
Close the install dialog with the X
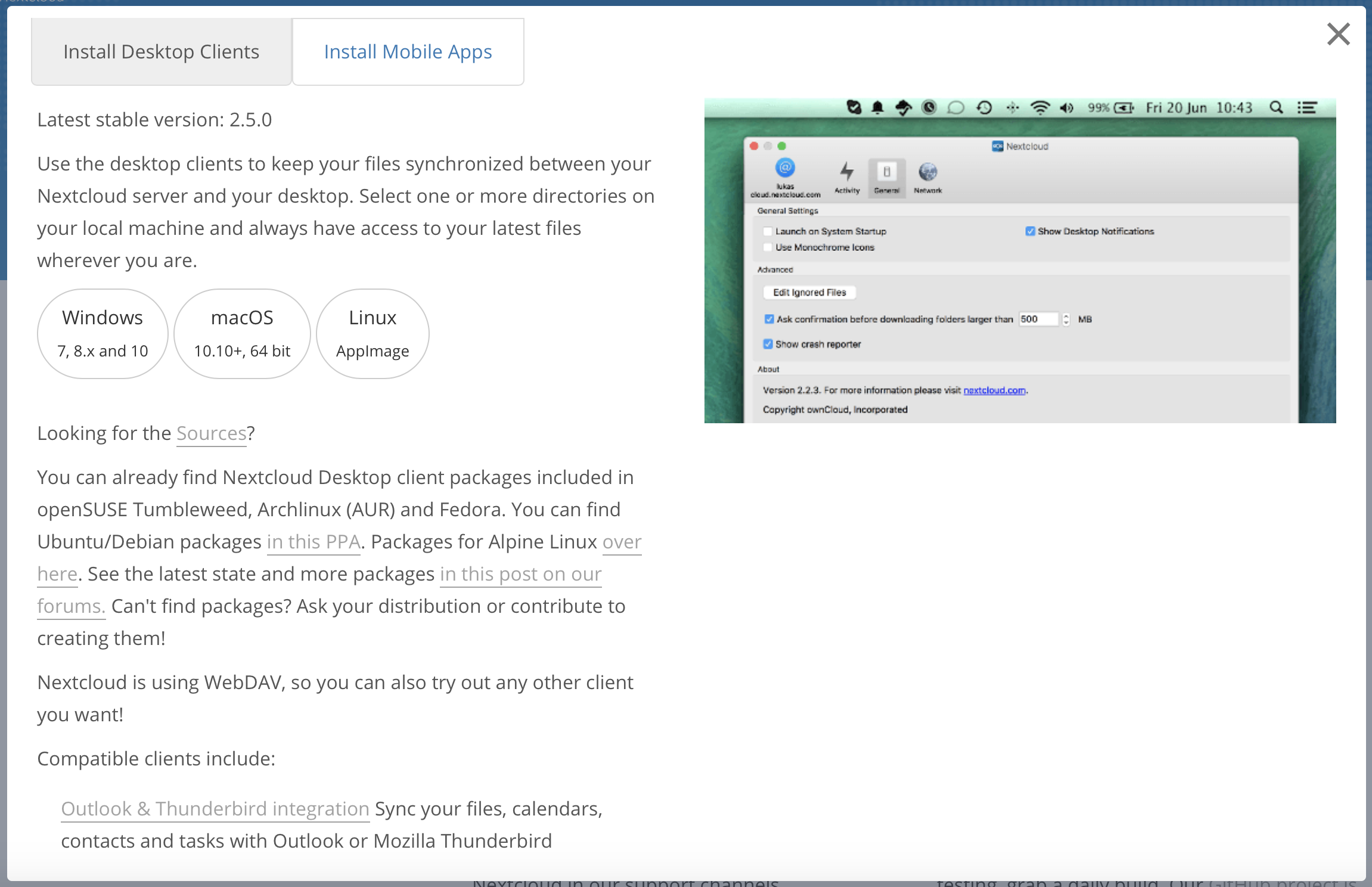tap(1338, 34)
